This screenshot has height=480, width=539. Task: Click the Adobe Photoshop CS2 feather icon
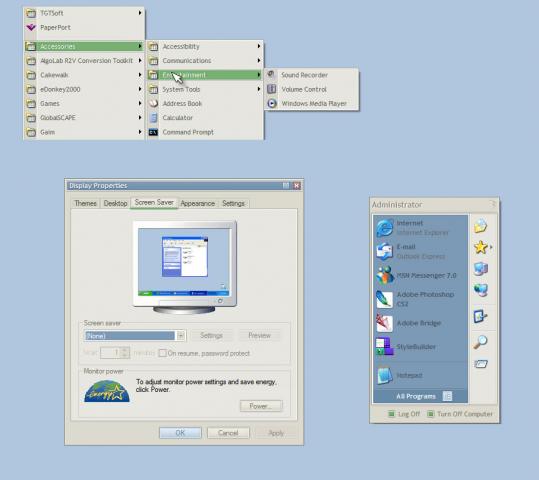tap(384, 299)
